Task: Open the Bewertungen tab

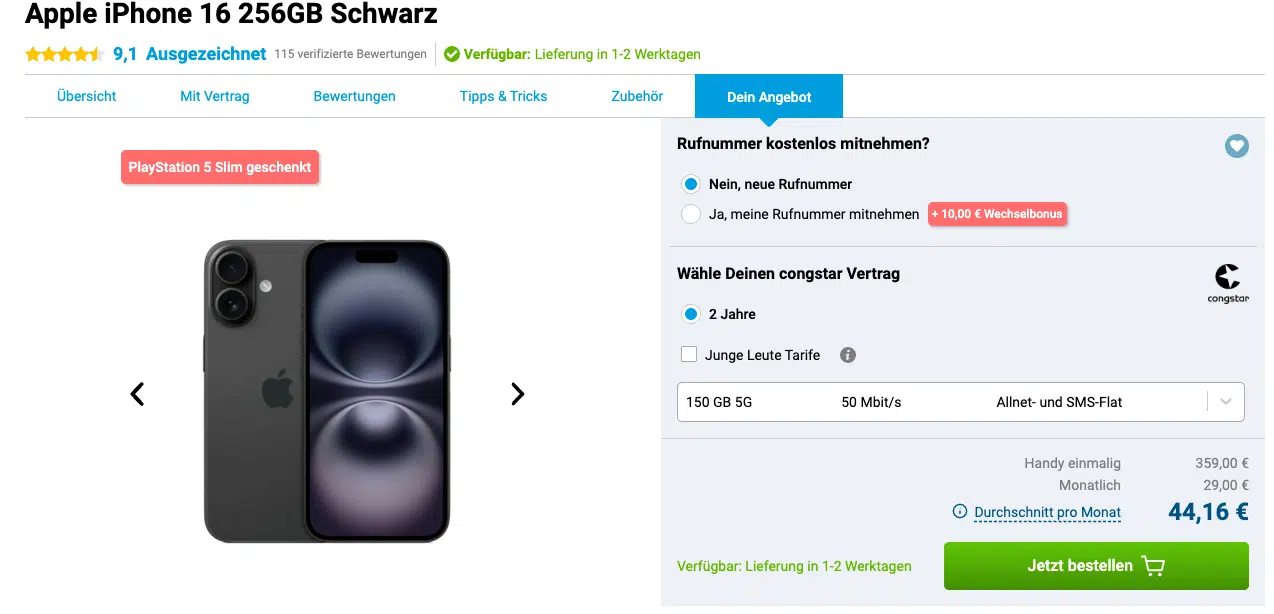Action: [x=355, y=96]
